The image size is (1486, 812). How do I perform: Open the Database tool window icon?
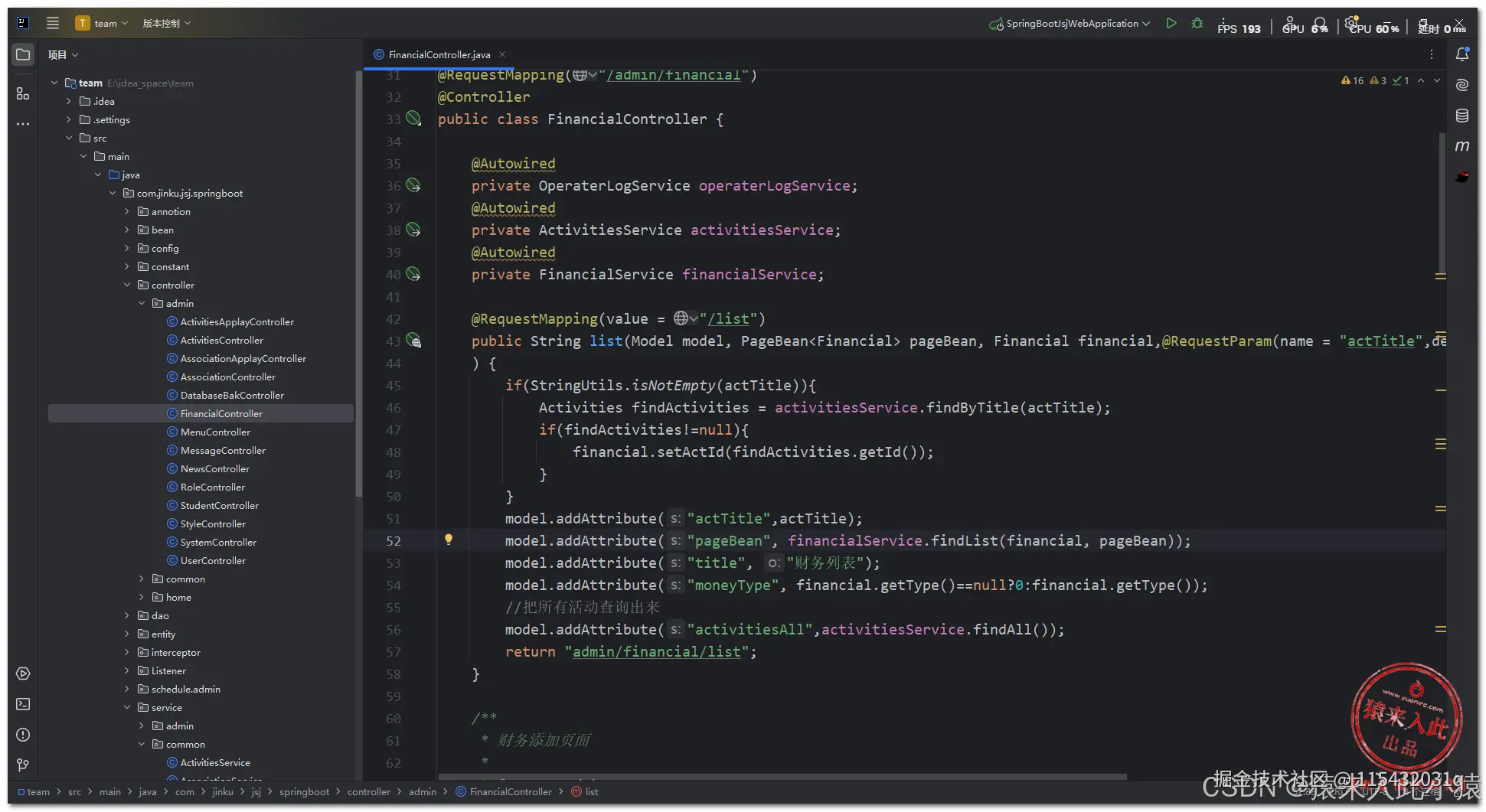pyautogui.click(x=1462, y=116)
